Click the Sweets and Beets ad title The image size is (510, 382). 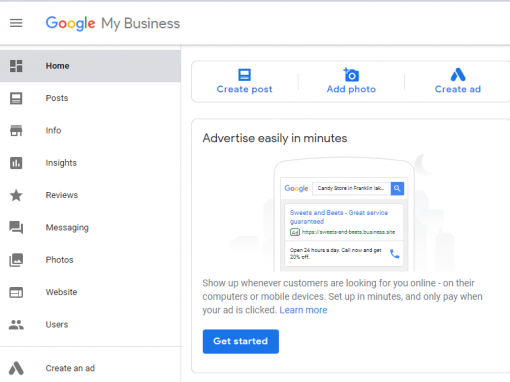[339, 217]
